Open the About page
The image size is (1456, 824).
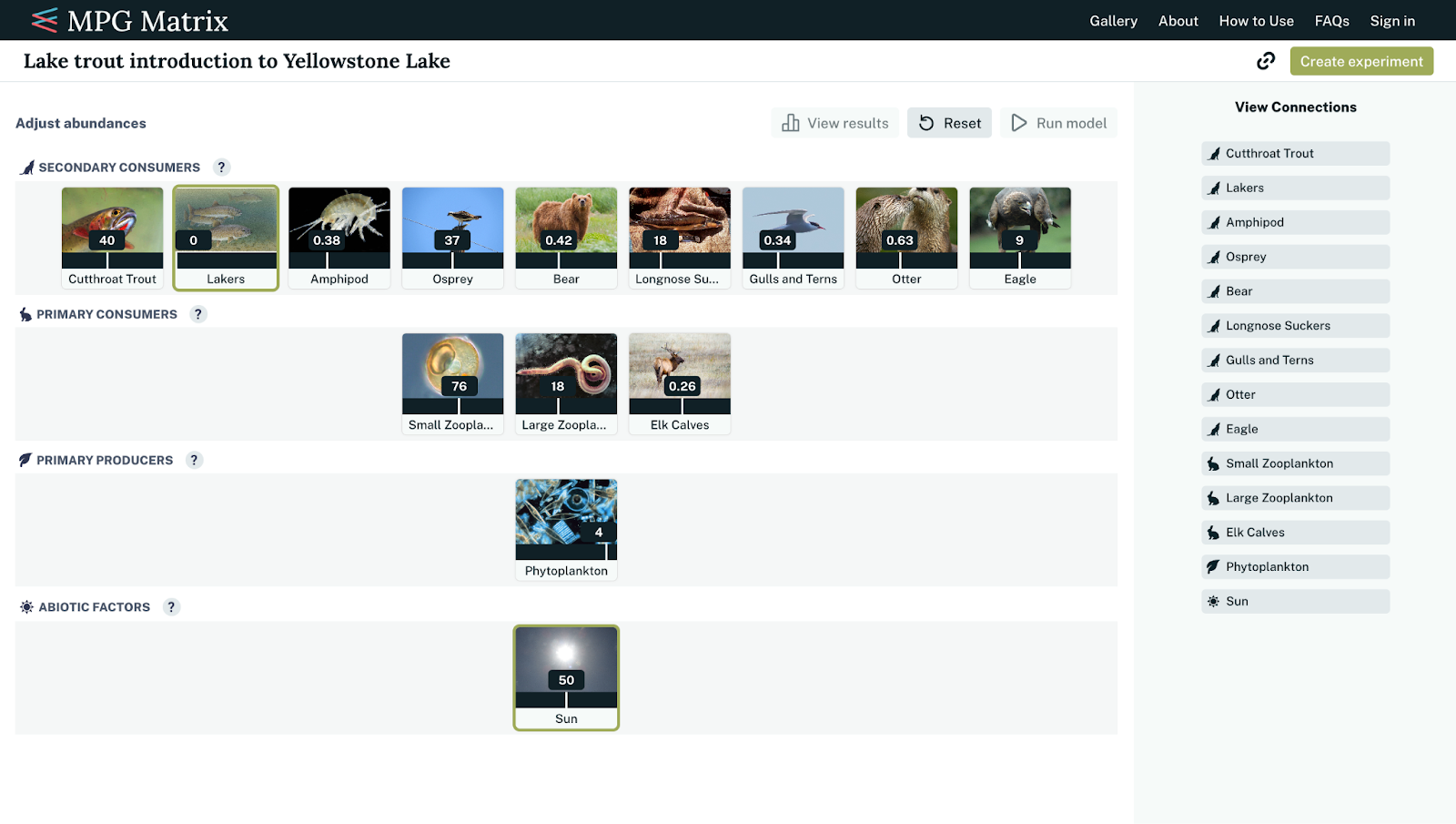(x=1178, y=21)
